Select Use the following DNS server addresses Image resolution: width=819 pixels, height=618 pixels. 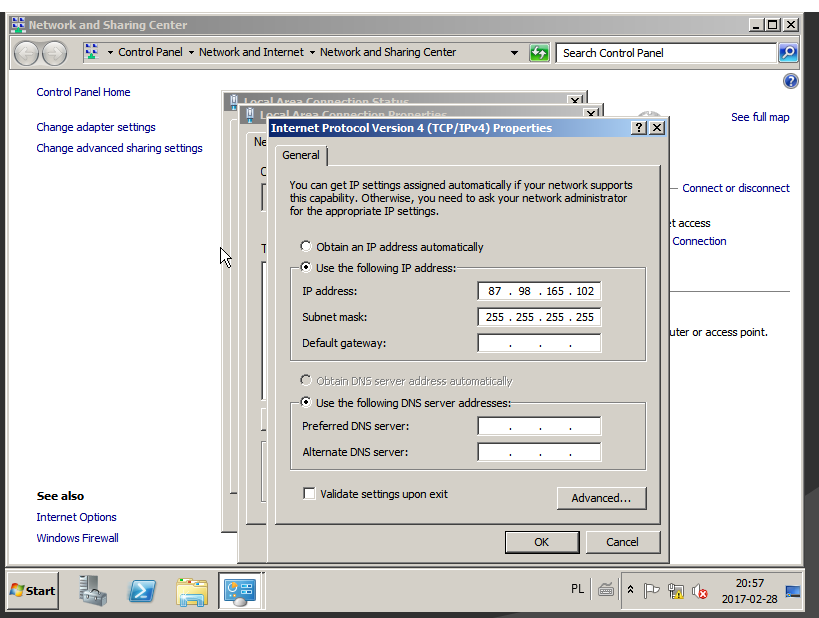[307, 403]
